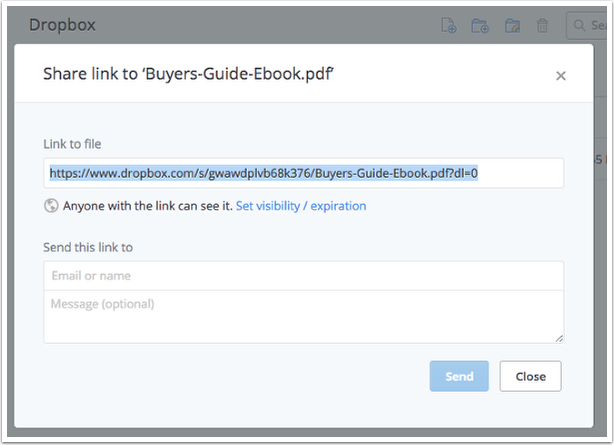Viewport: 614px width, 445px height.
Task: Focus the Email or name field
Action: (303, 276)
